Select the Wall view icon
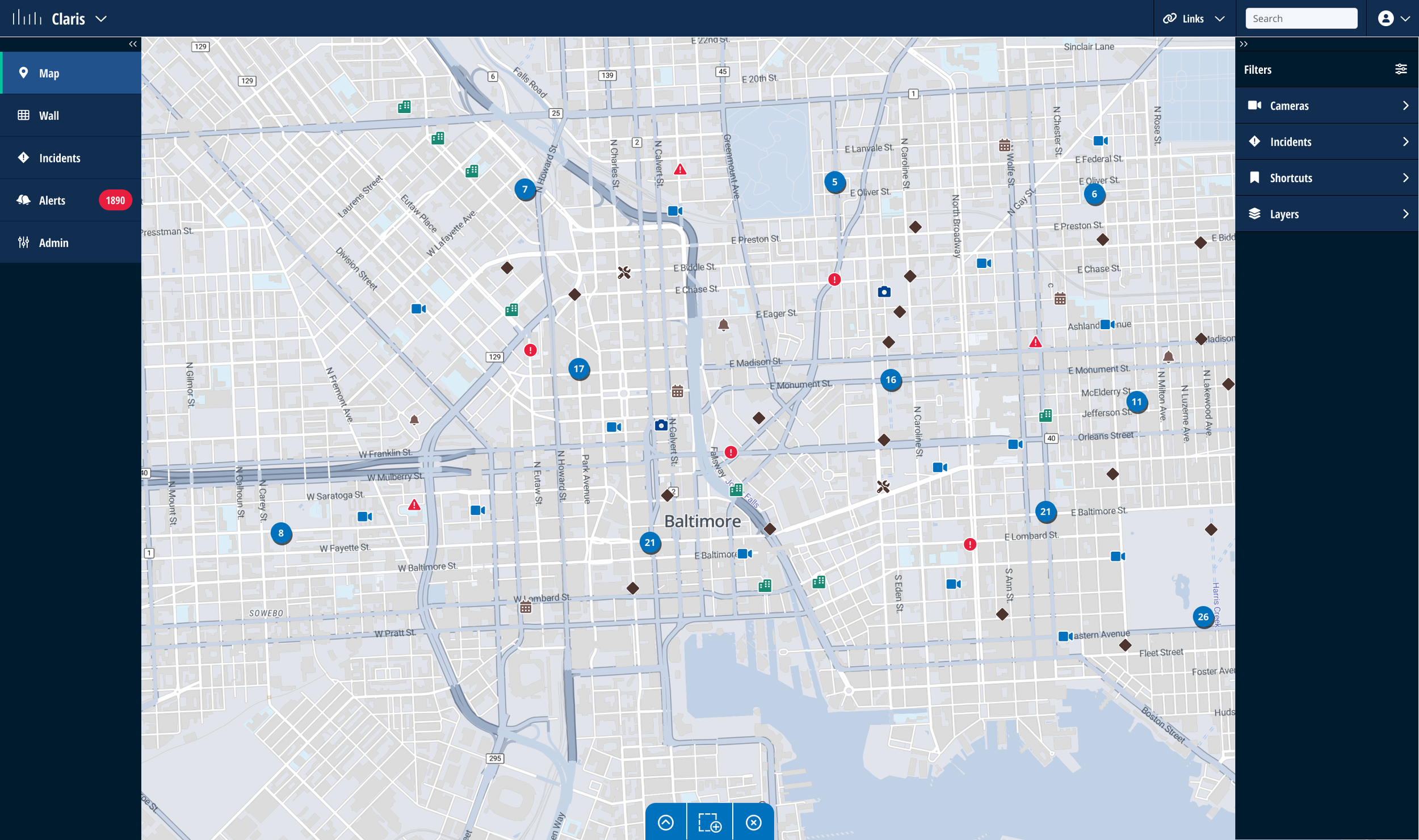 point(70,115)
